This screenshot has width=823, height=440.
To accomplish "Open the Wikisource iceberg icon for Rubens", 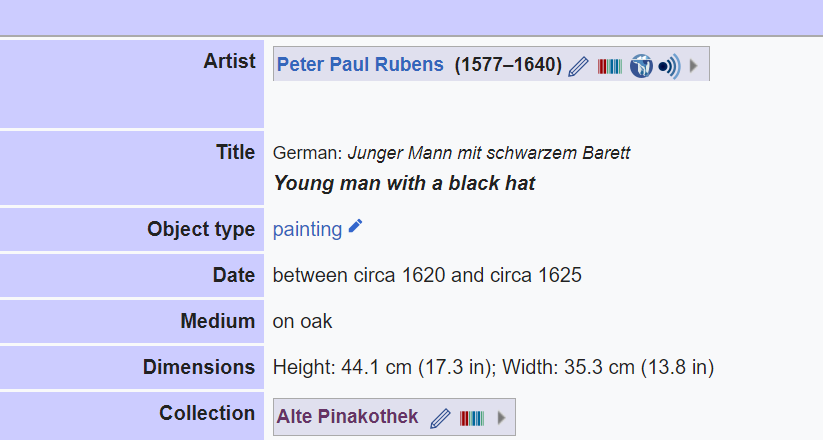I will point(641,66).
